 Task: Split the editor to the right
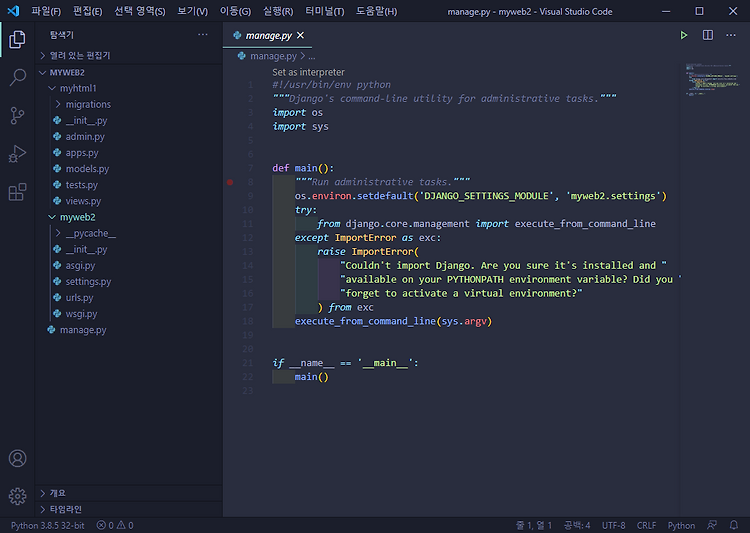708,35
